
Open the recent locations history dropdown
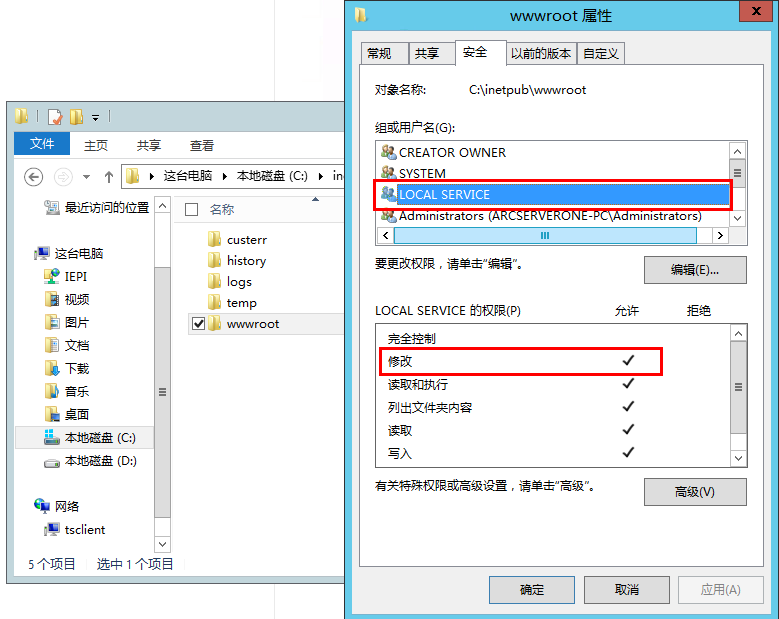[x=86, y=177]
